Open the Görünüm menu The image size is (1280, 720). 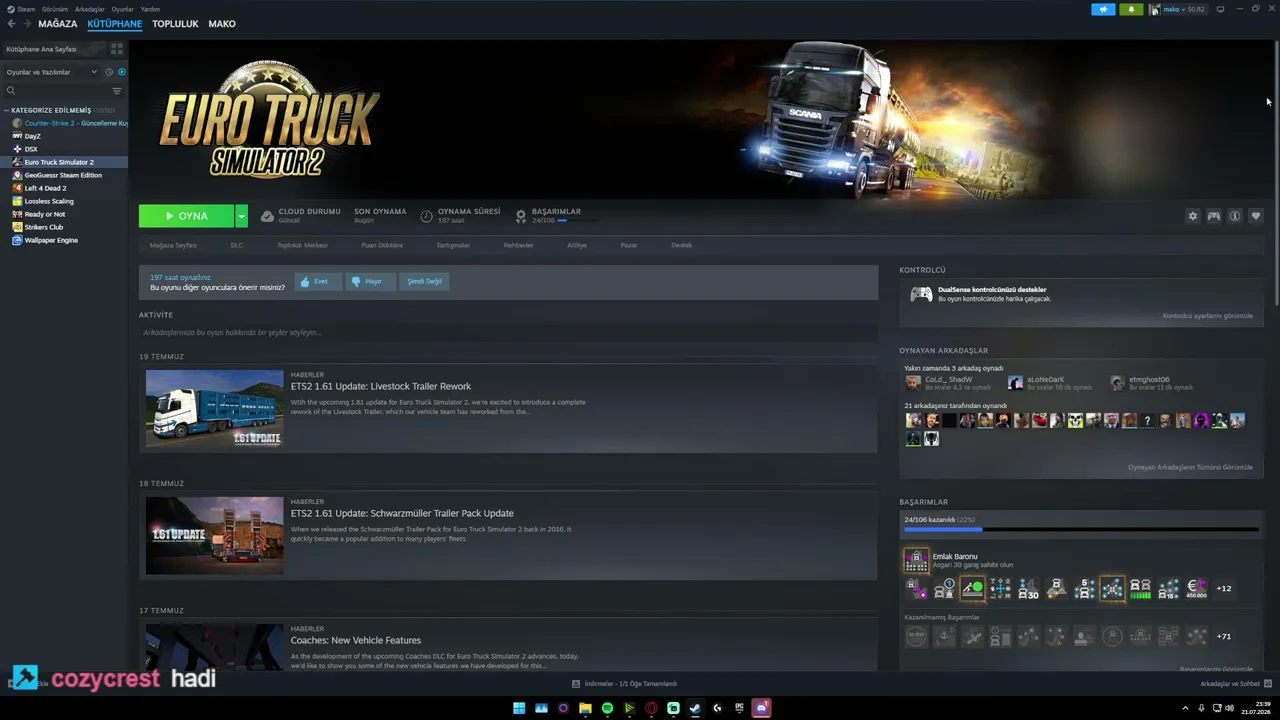[x=55, y=9]
